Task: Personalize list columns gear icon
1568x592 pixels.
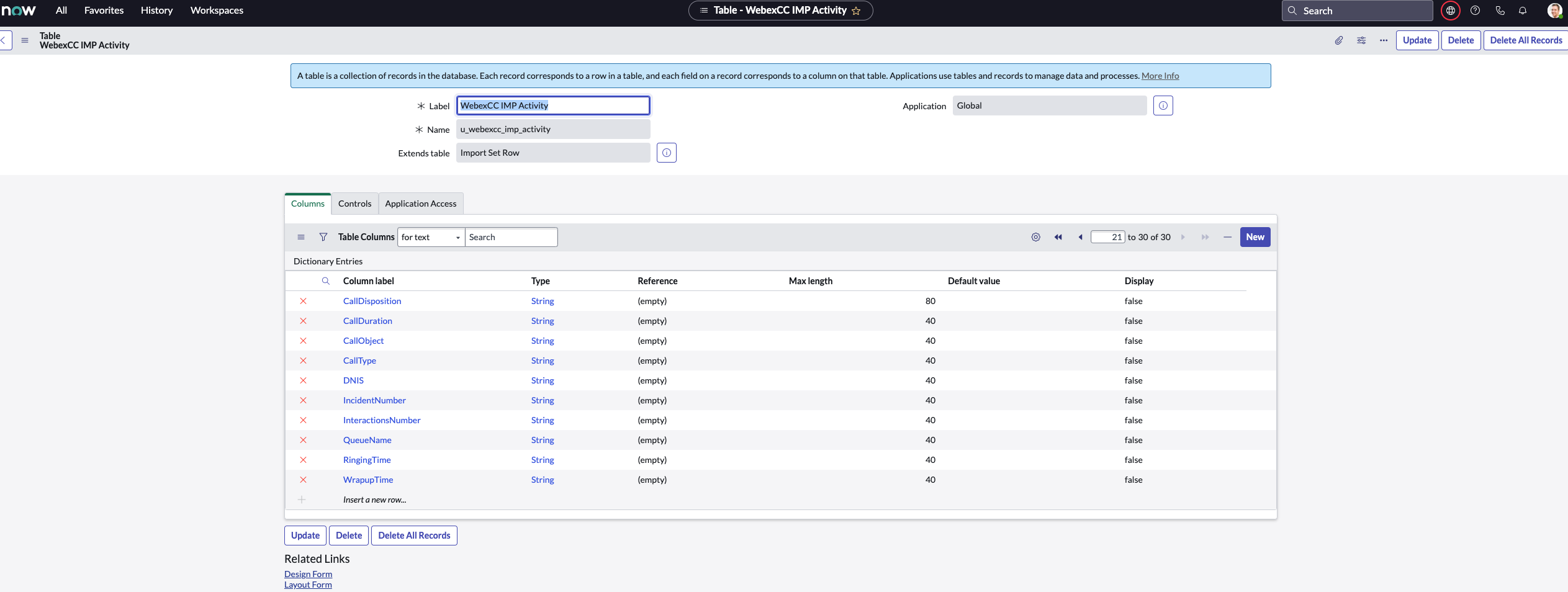Action: pyautogui.click(x=1036, y=237)
